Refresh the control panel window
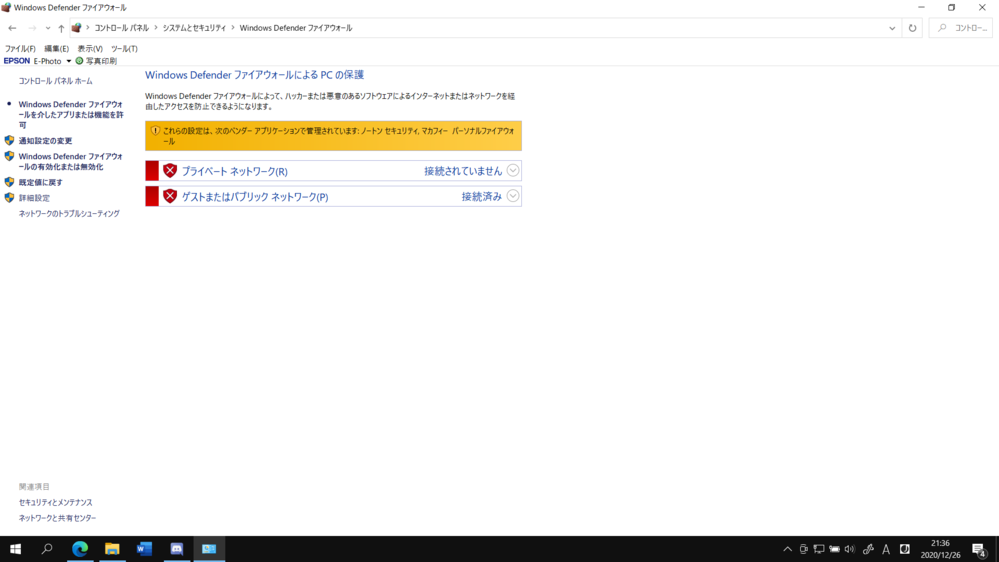Viewport: 999px width, 562px height. 912,28
